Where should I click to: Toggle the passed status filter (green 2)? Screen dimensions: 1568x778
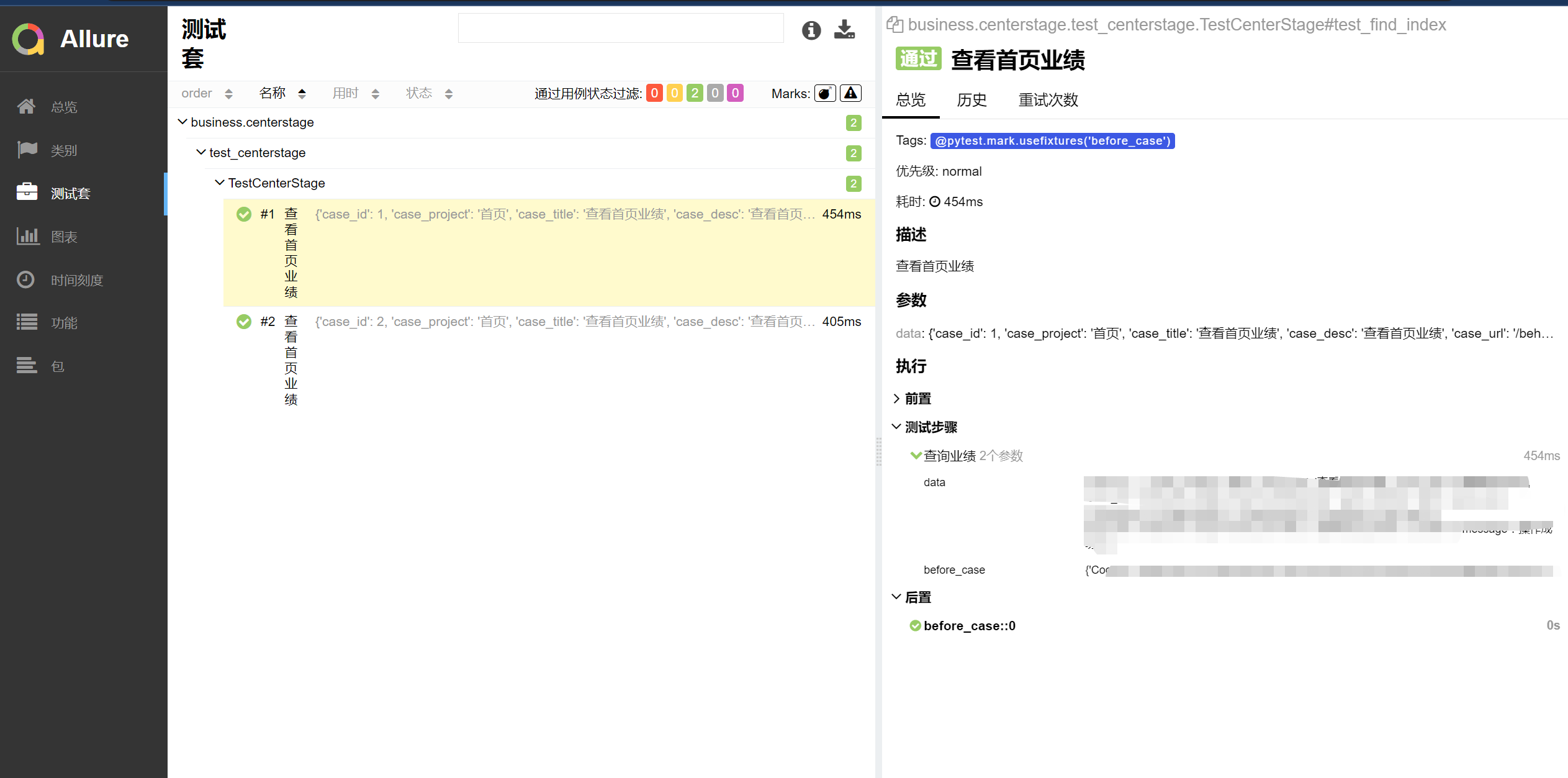tap(695, 93)
